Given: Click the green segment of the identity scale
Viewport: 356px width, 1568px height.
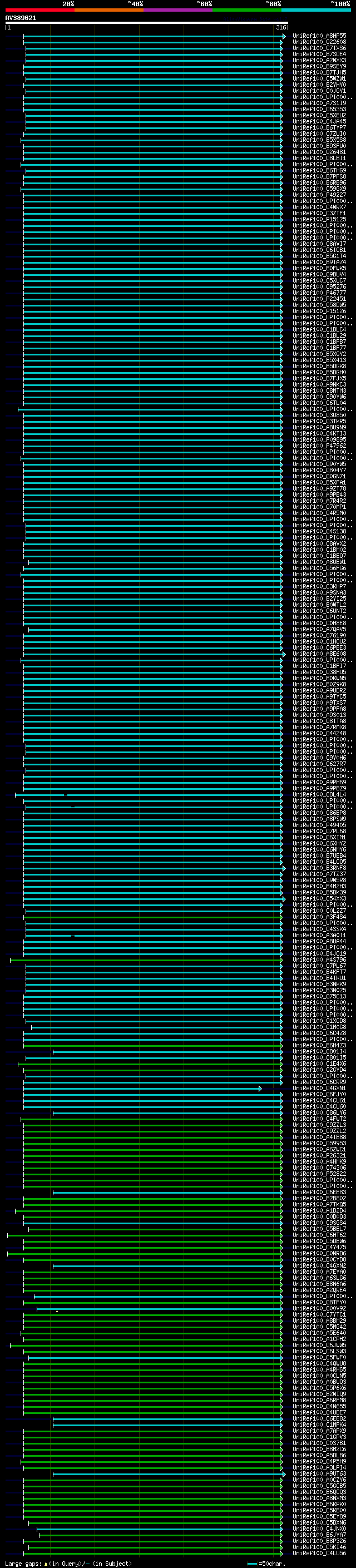Looking at the screenshot, I should 247,10.
